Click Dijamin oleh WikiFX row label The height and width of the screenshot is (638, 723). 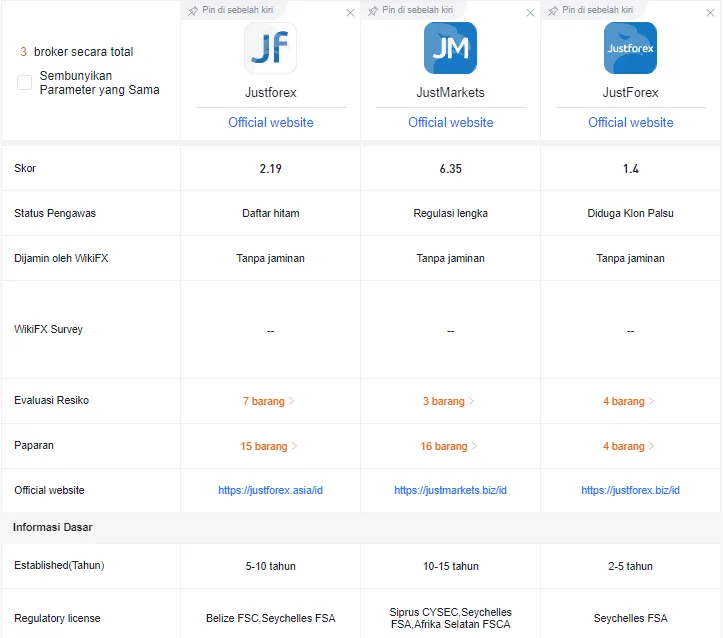tap(61, 258)
